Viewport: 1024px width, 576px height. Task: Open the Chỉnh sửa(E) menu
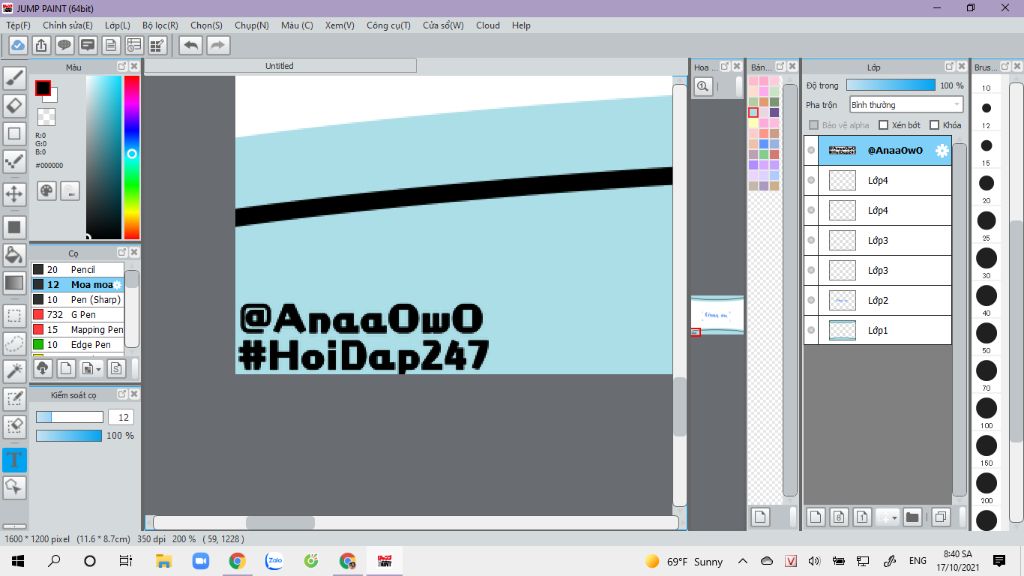click(x=68, y=25)
